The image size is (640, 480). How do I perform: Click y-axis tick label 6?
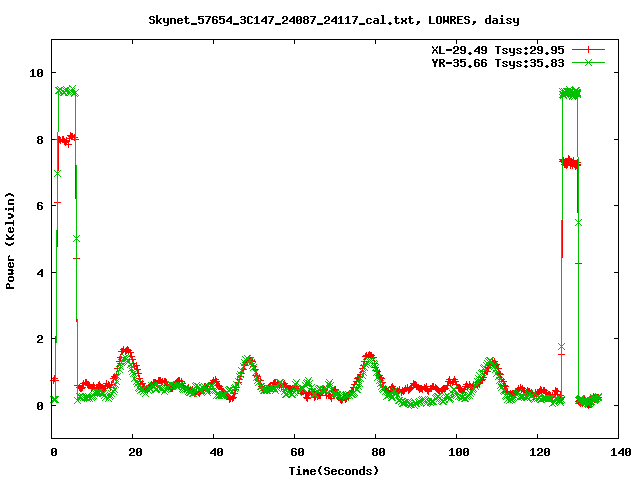pyautogui.click(x=40, y=206)
